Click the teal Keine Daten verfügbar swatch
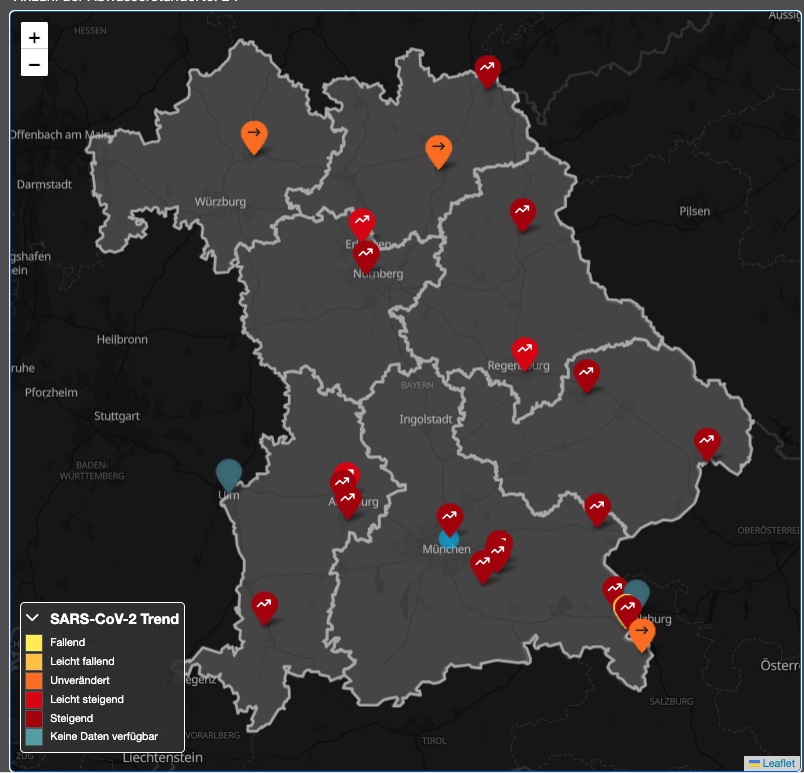 coord(34,737)
